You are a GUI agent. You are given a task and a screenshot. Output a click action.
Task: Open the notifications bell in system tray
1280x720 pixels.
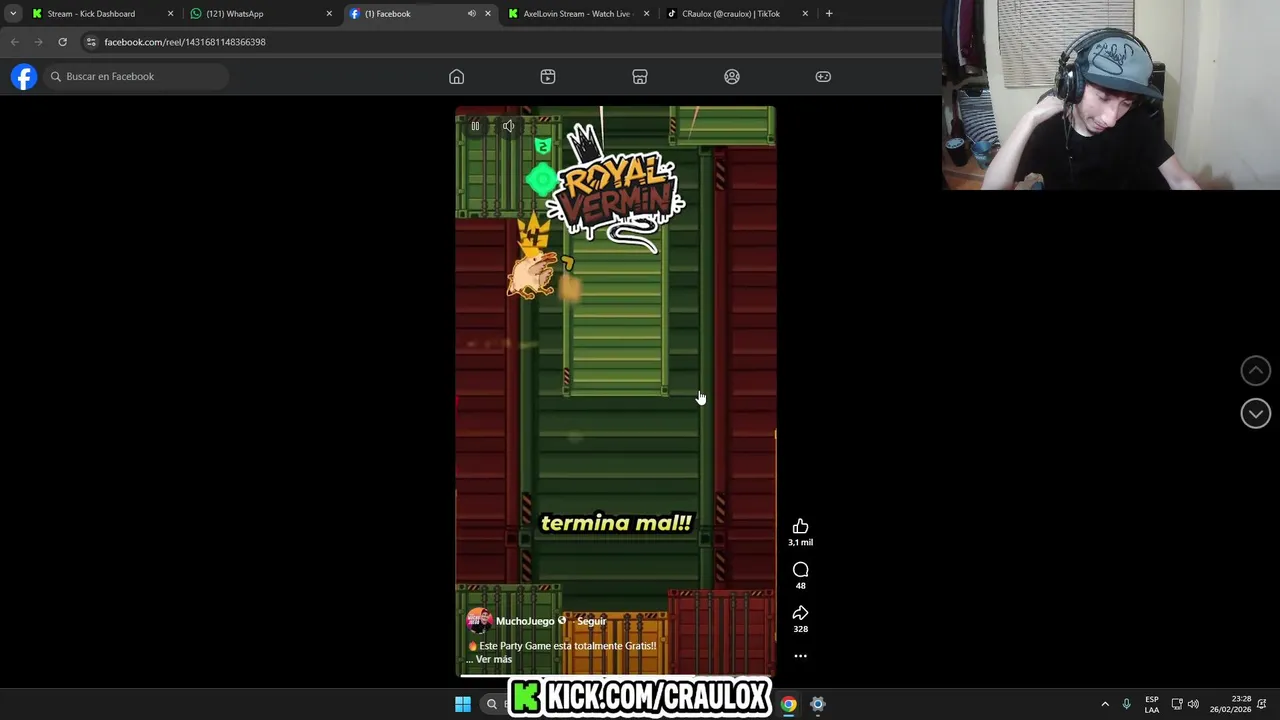1262,704
